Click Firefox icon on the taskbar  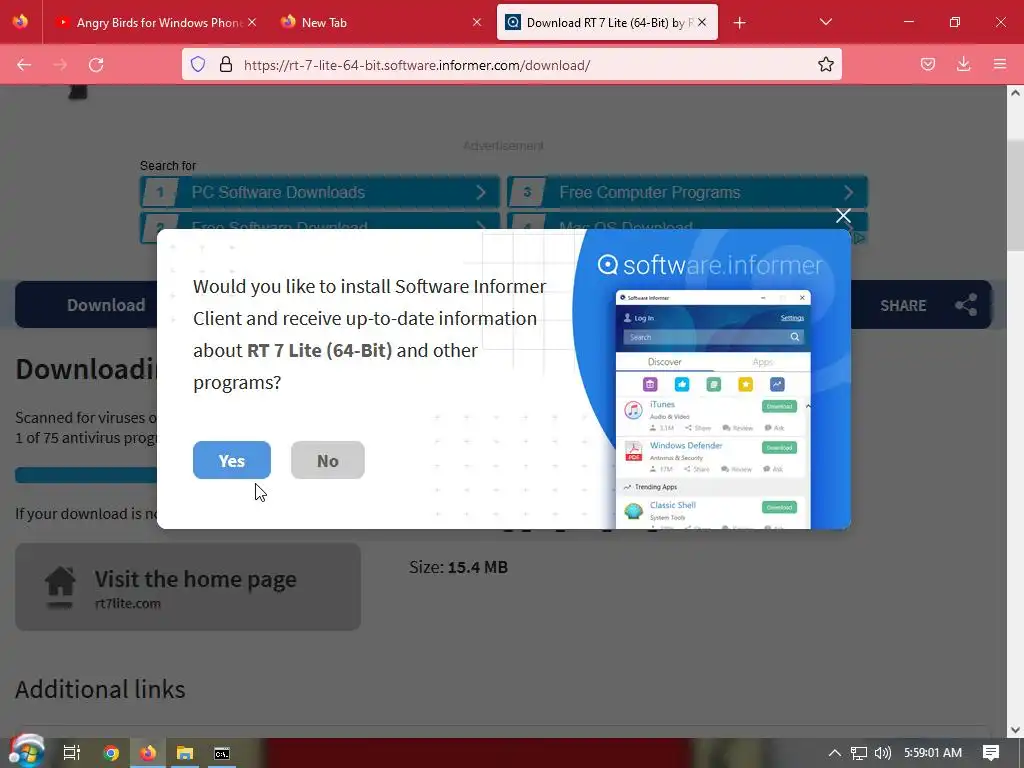(x=148, y=753)
